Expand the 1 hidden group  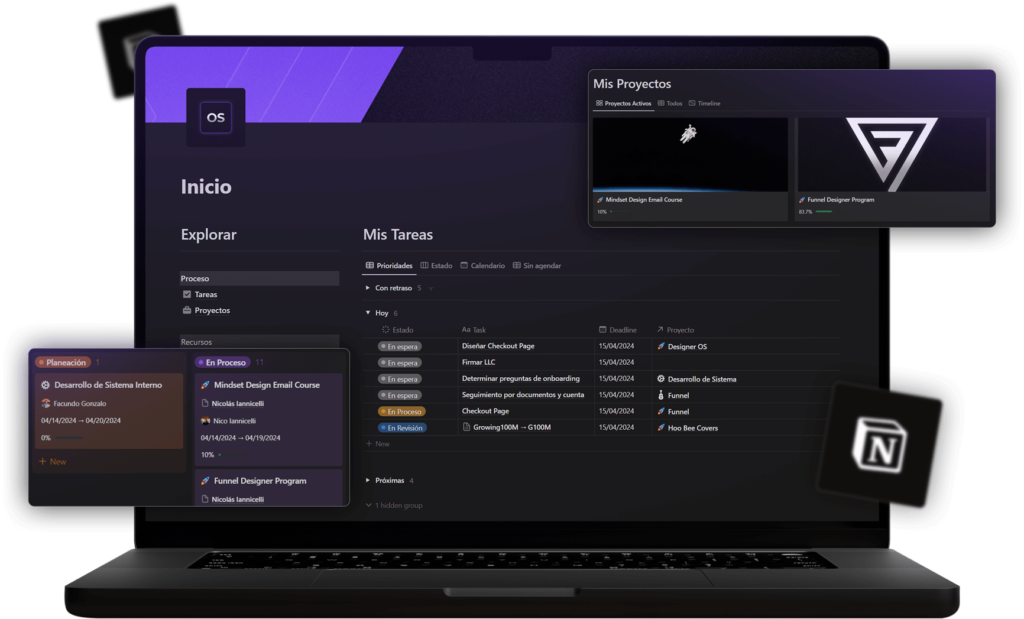pos(394,505)
